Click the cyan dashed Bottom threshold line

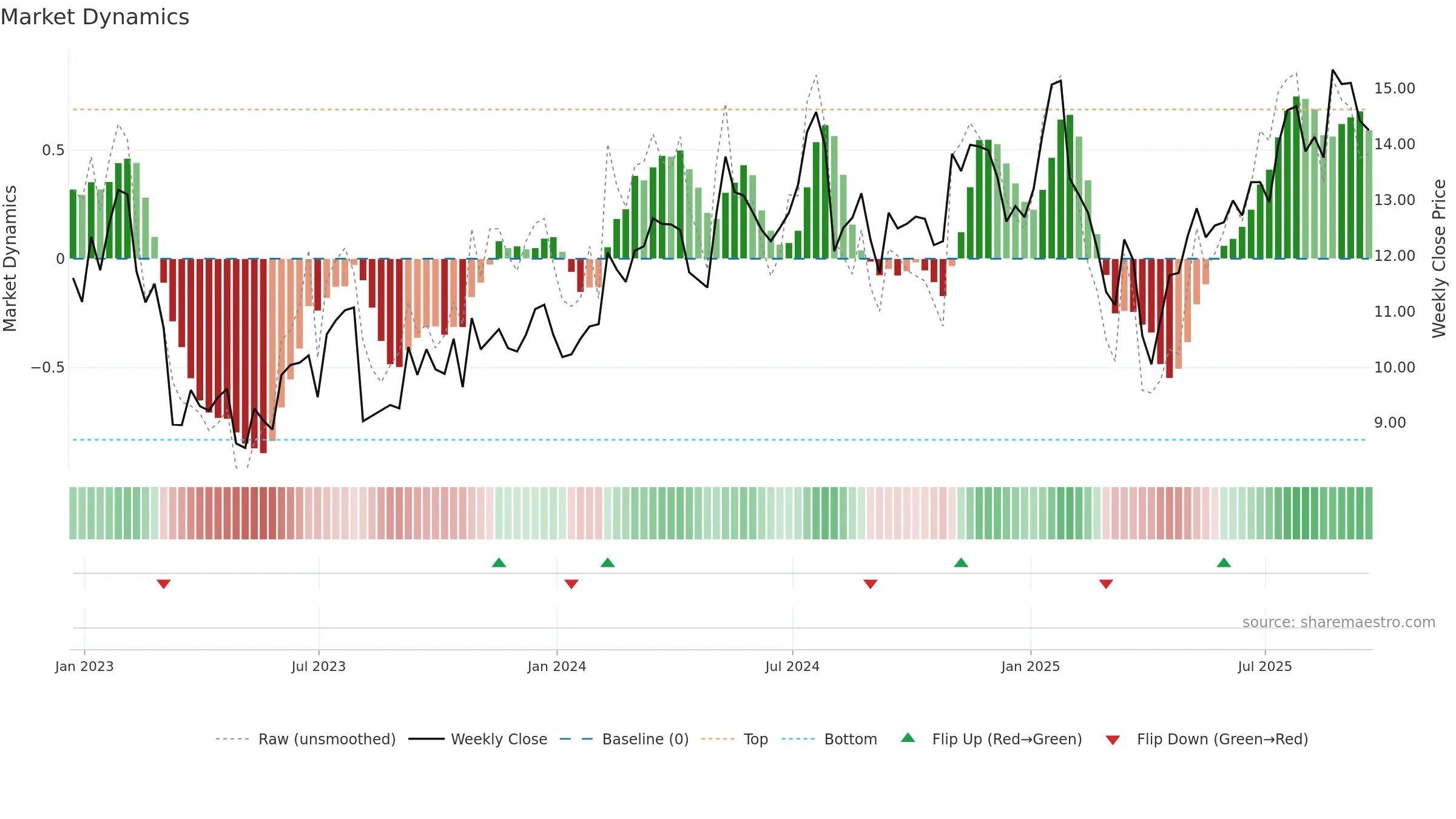point(719,440)
